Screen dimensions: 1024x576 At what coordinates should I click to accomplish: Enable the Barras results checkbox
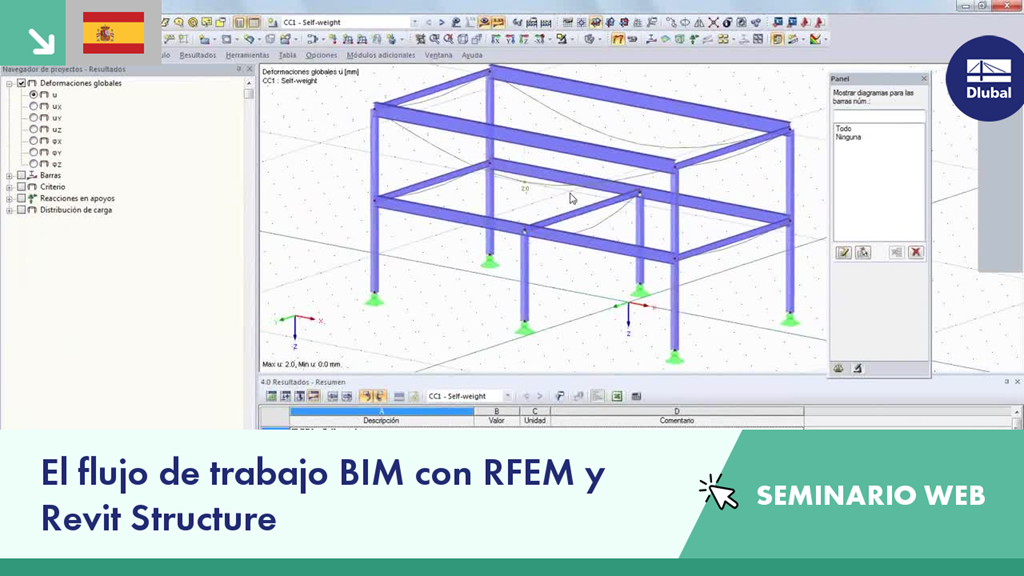(x=22, y=175)
